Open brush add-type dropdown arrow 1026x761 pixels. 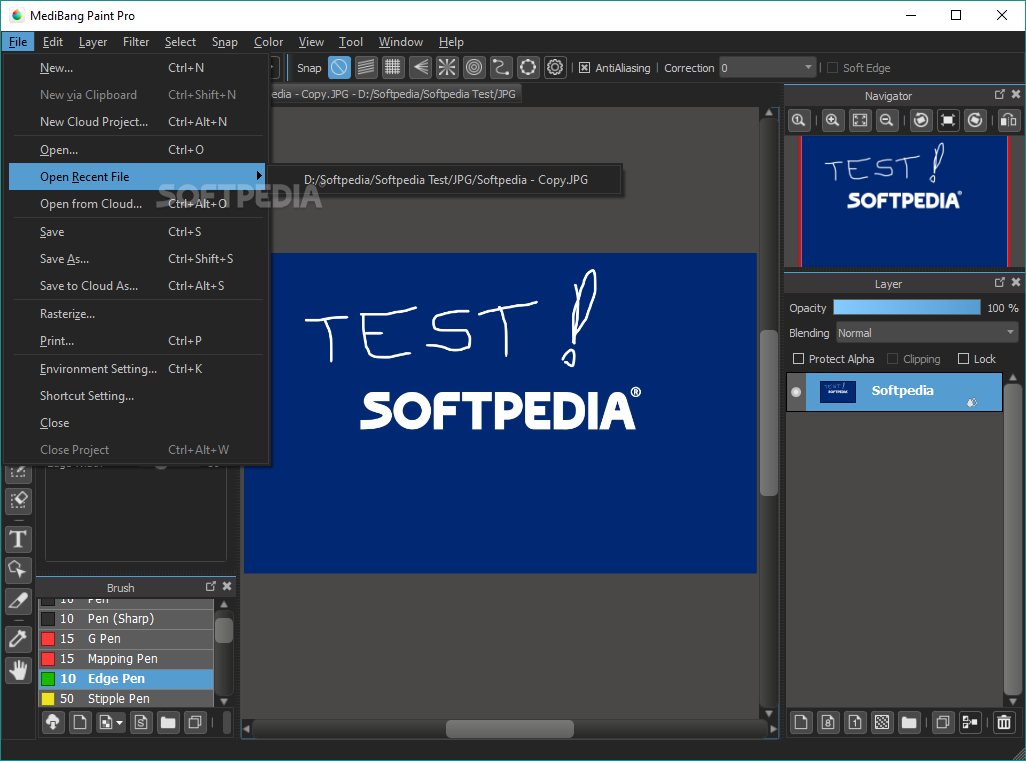(x=120, y=723)
